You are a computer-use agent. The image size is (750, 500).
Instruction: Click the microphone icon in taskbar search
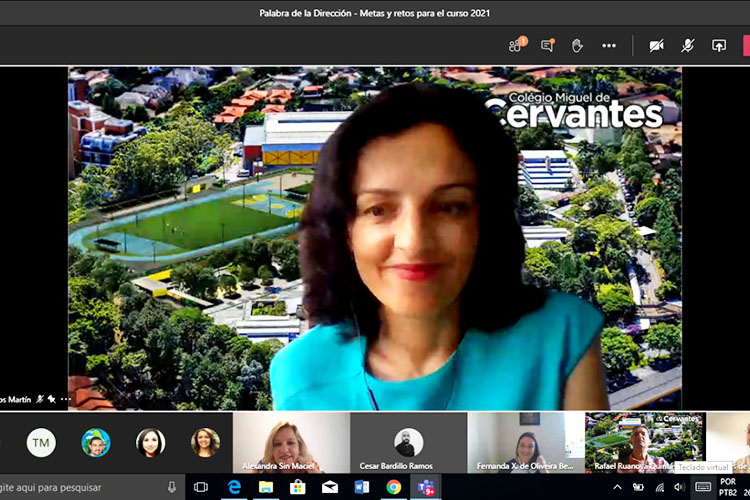point(172,488)
